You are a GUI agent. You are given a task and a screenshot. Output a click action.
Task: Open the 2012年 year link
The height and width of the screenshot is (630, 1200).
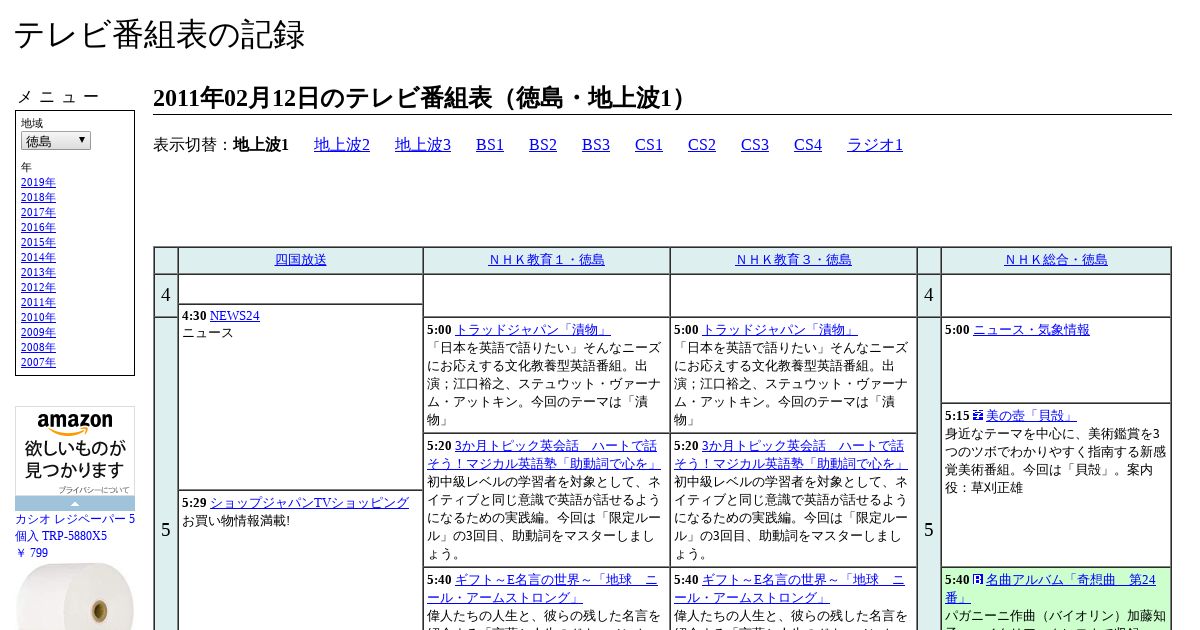[x=38, y=287]
